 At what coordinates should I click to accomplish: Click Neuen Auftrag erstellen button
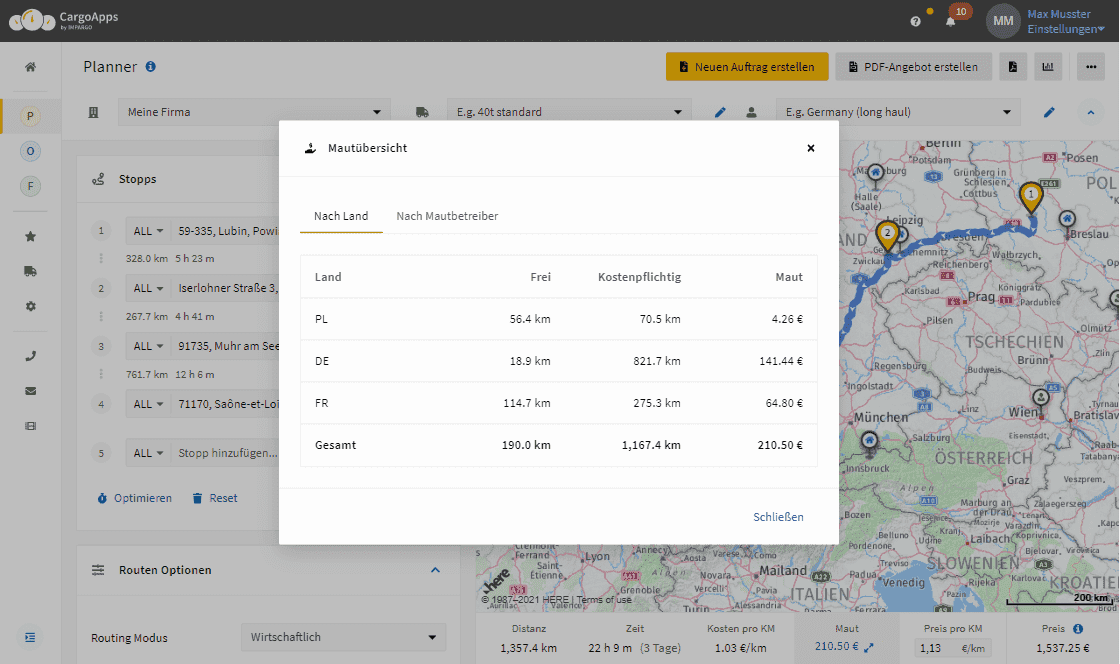pyautogui.click(x=747, y=66)
